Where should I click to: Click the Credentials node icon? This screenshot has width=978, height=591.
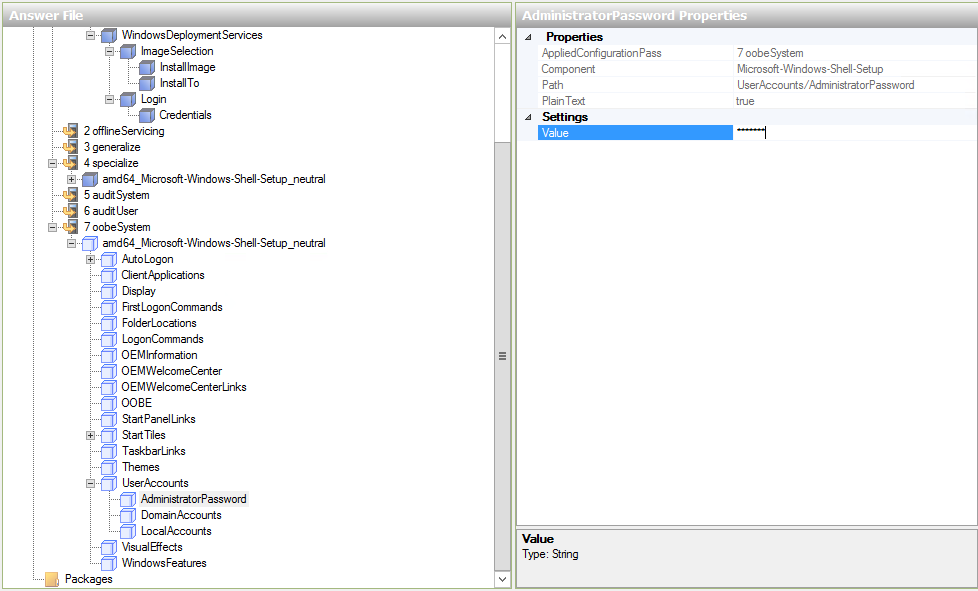point(147,115)
